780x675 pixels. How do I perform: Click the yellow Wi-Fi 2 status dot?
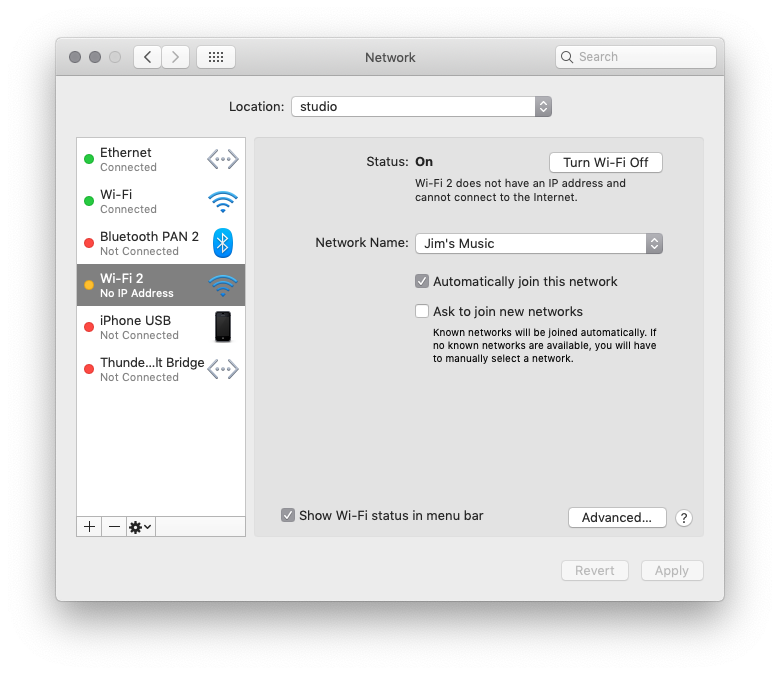pos(89,285)
